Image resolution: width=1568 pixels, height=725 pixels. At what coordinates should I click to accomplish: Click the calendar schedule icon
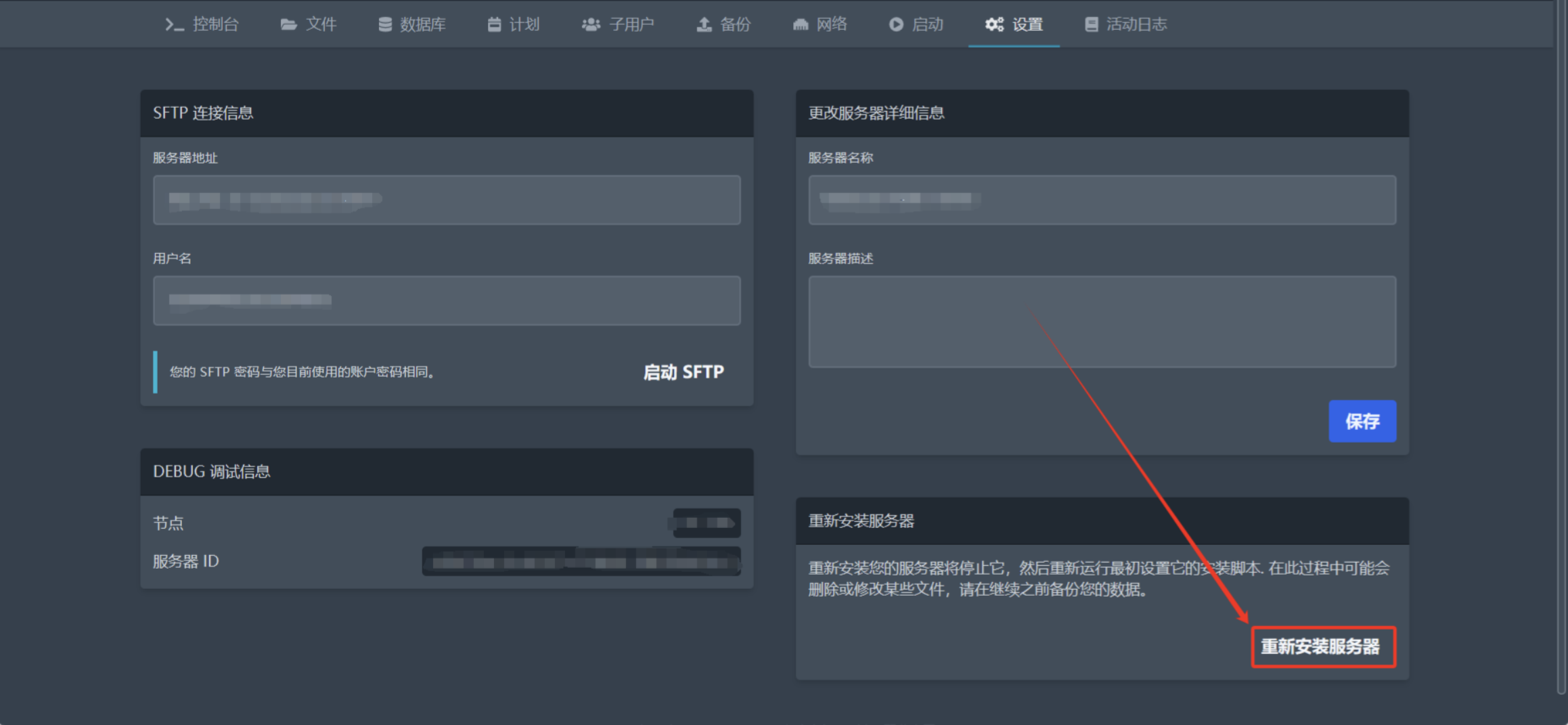point(495,24)
